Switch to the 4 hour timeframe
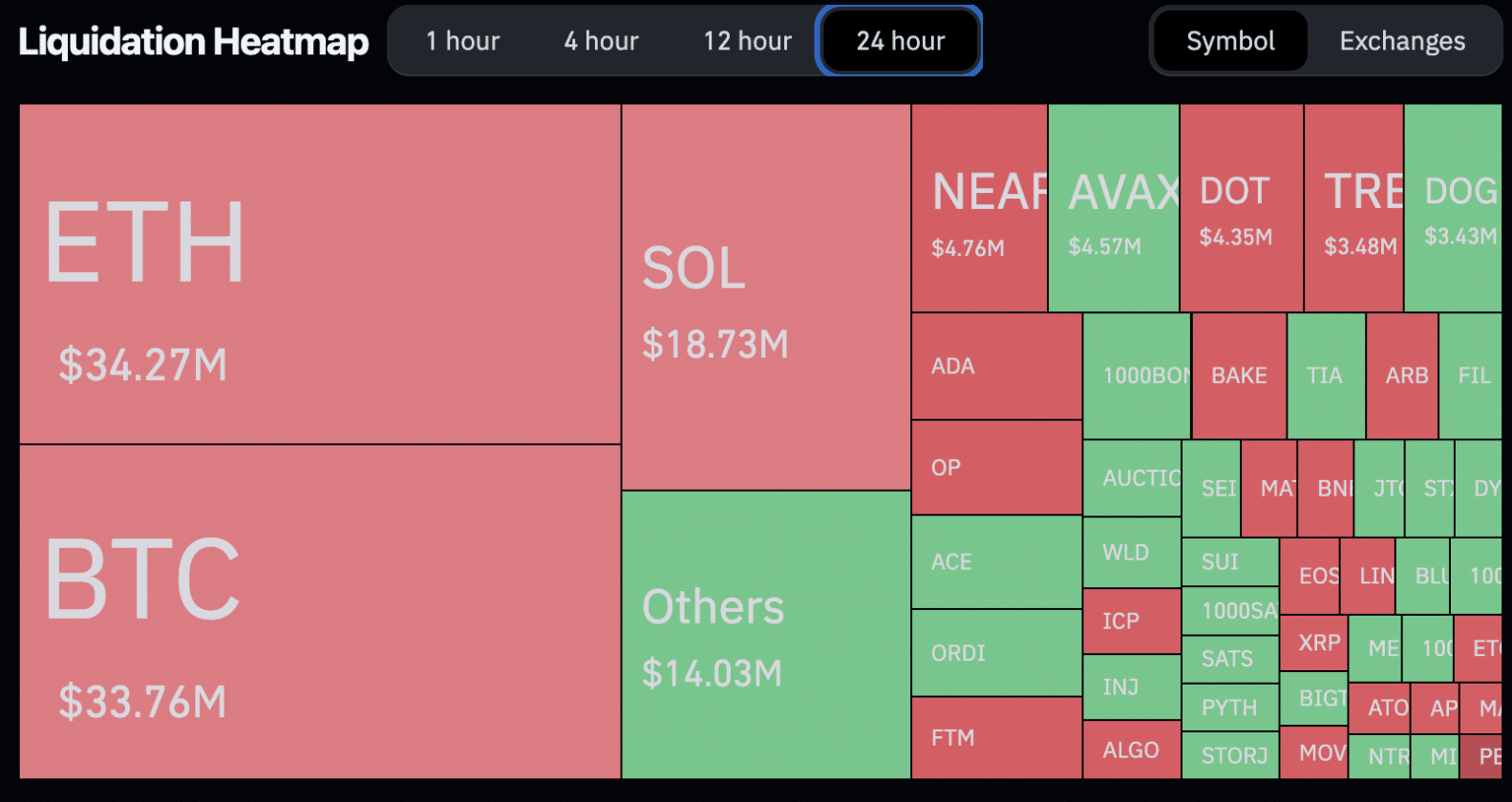 click(x=601, y=41)
